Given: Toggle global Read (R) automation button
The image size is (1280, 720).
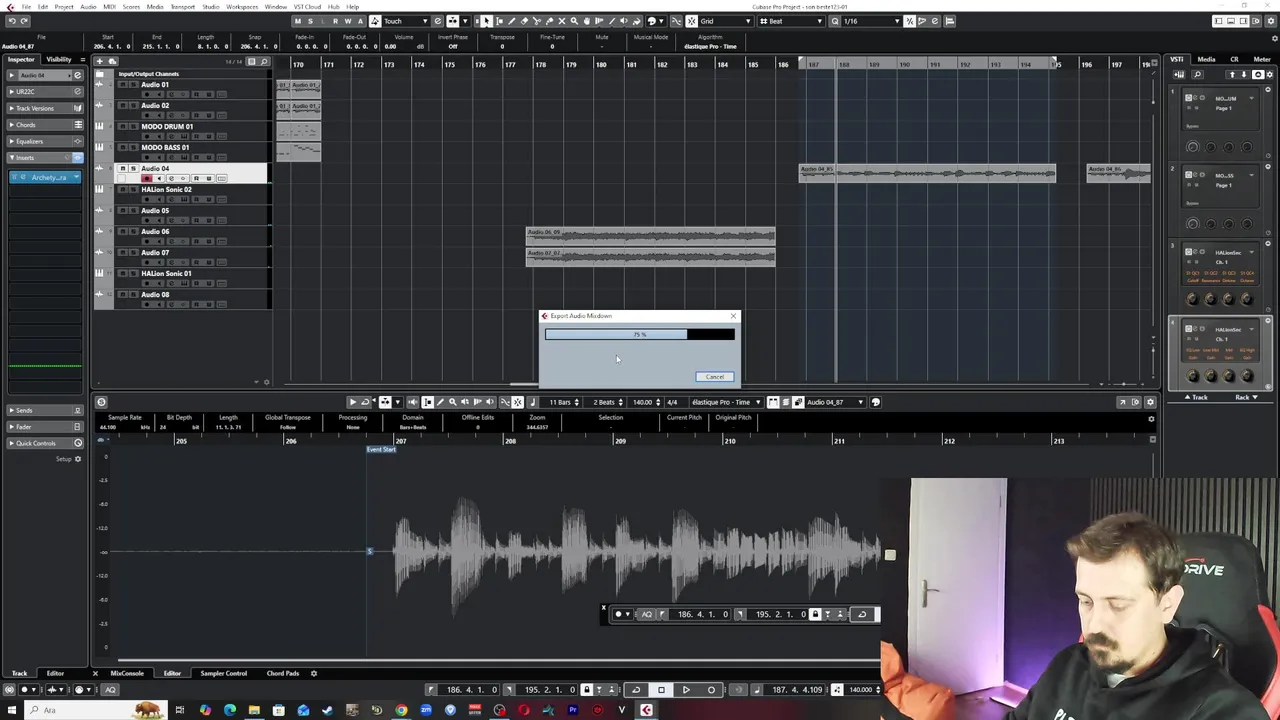Looking at the screenshot, I should pos(335,21).
